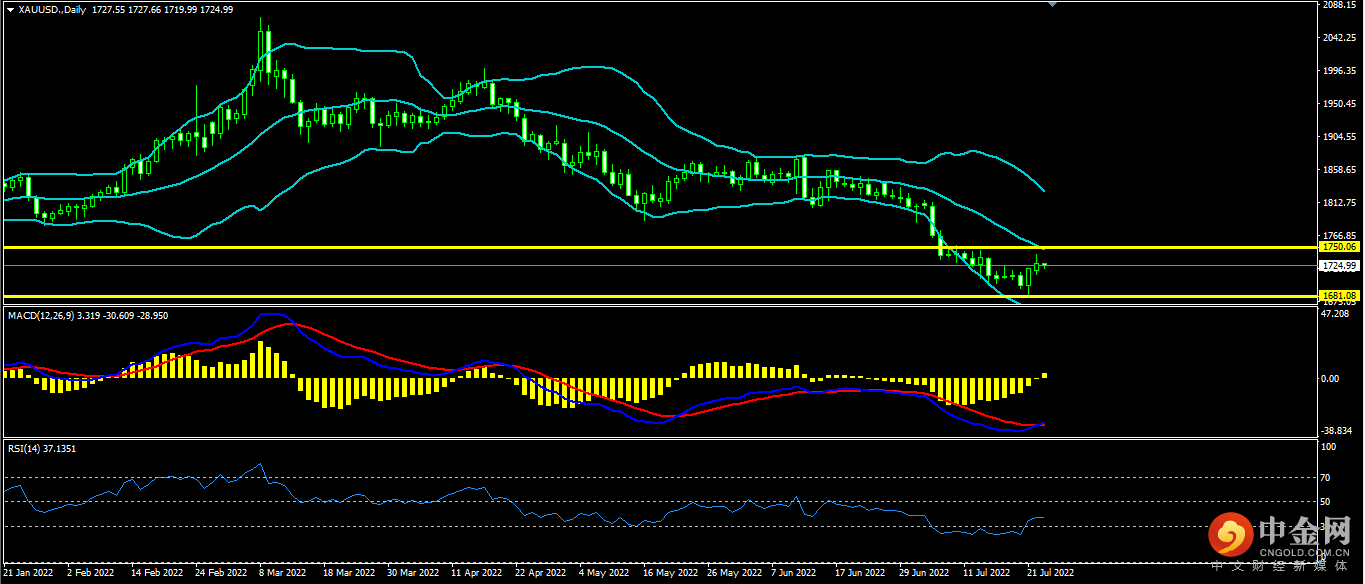Viewport: 1365px width, 584px height.
Task: Click date label 29 Jun 2022
Action: (924, 574)
